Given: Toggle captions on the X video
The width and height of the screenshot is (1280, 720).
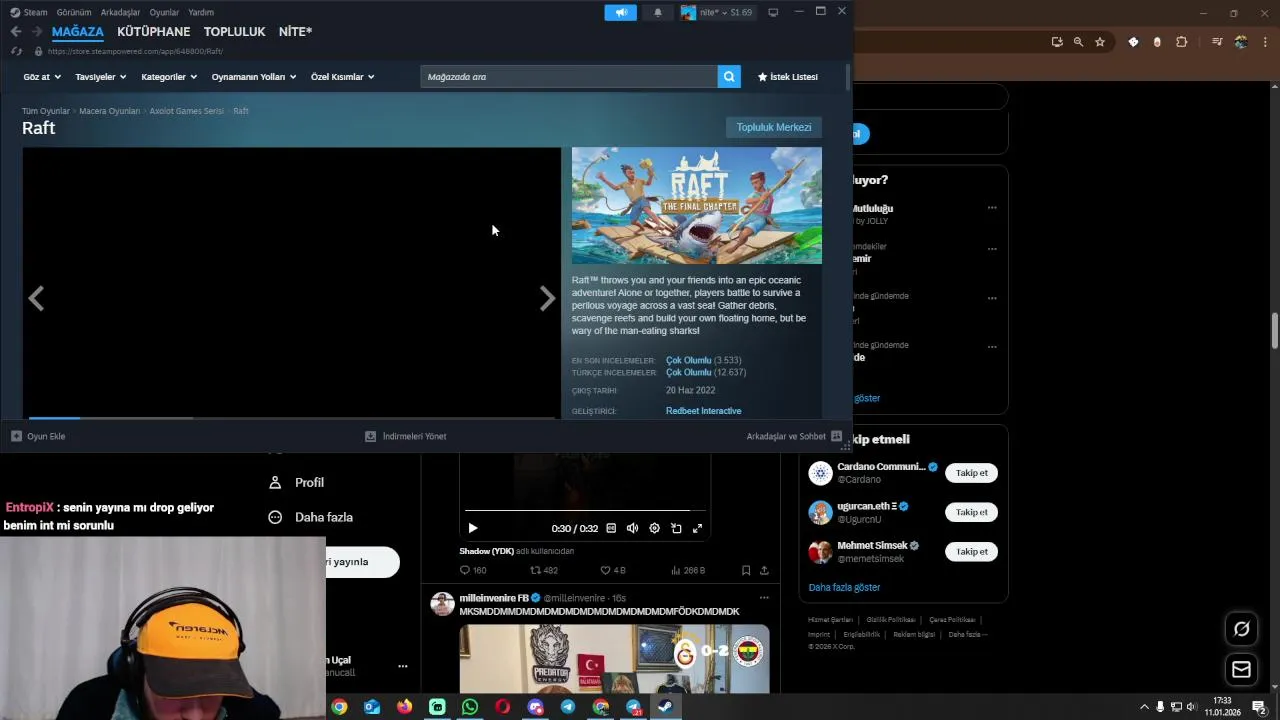Looking at the screenshot, I should tap(611, 528).
